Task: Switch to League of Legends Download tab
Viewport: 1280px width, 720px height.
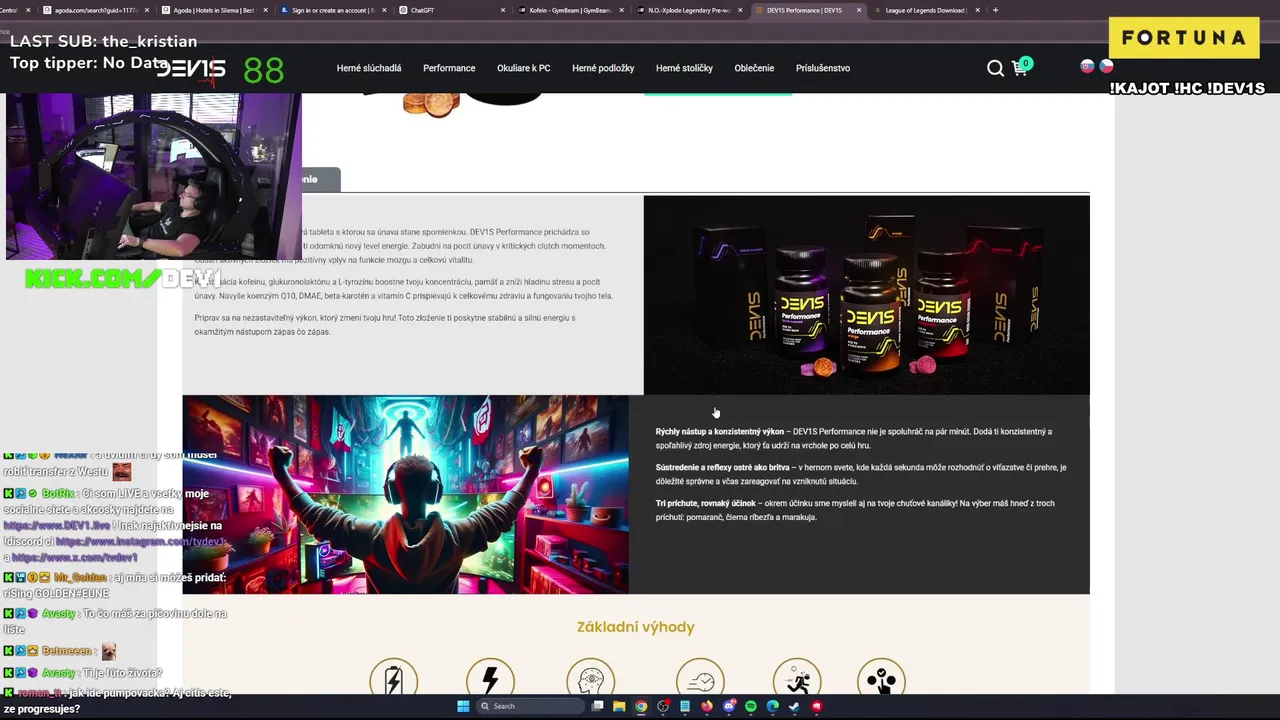Action: [x=925, y=10]
